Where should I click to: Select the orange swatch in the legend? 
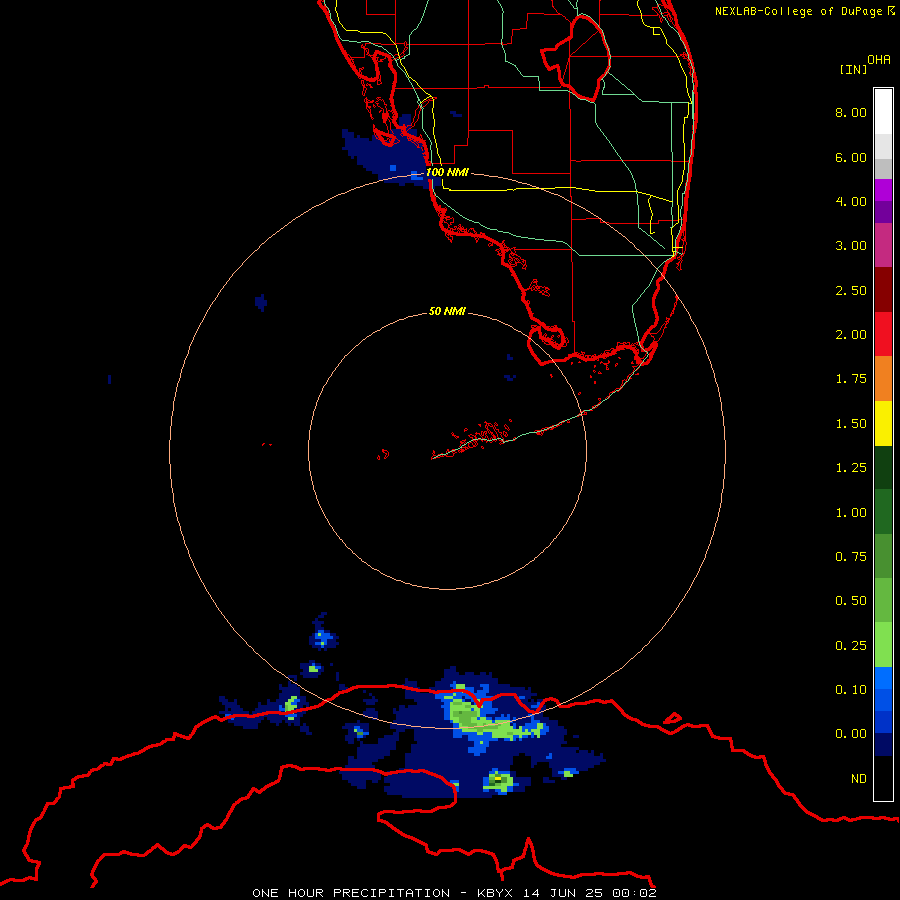(883, 379)
